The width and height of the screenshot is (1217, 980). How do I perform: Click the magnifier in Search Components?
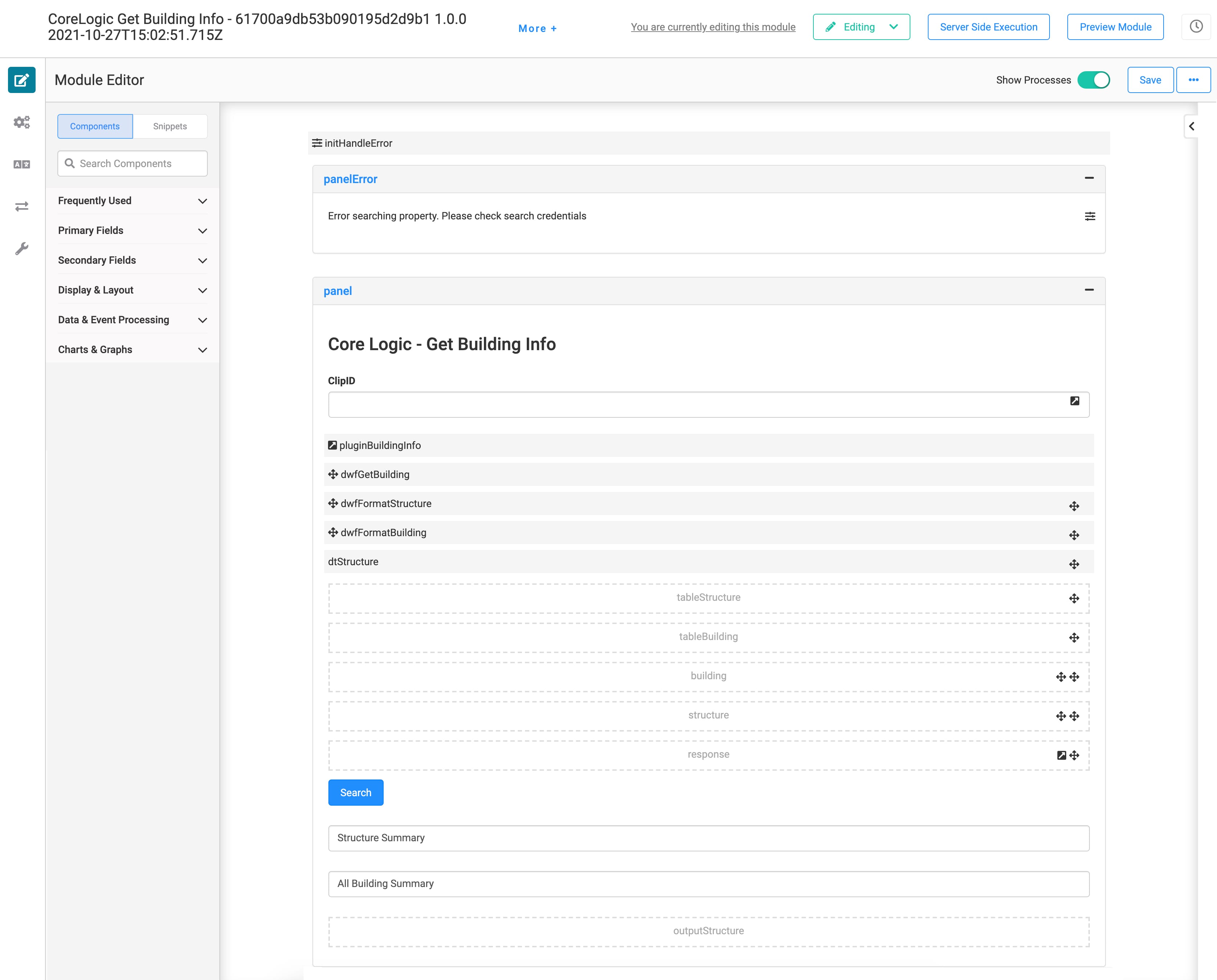click(x=70, y=163)
